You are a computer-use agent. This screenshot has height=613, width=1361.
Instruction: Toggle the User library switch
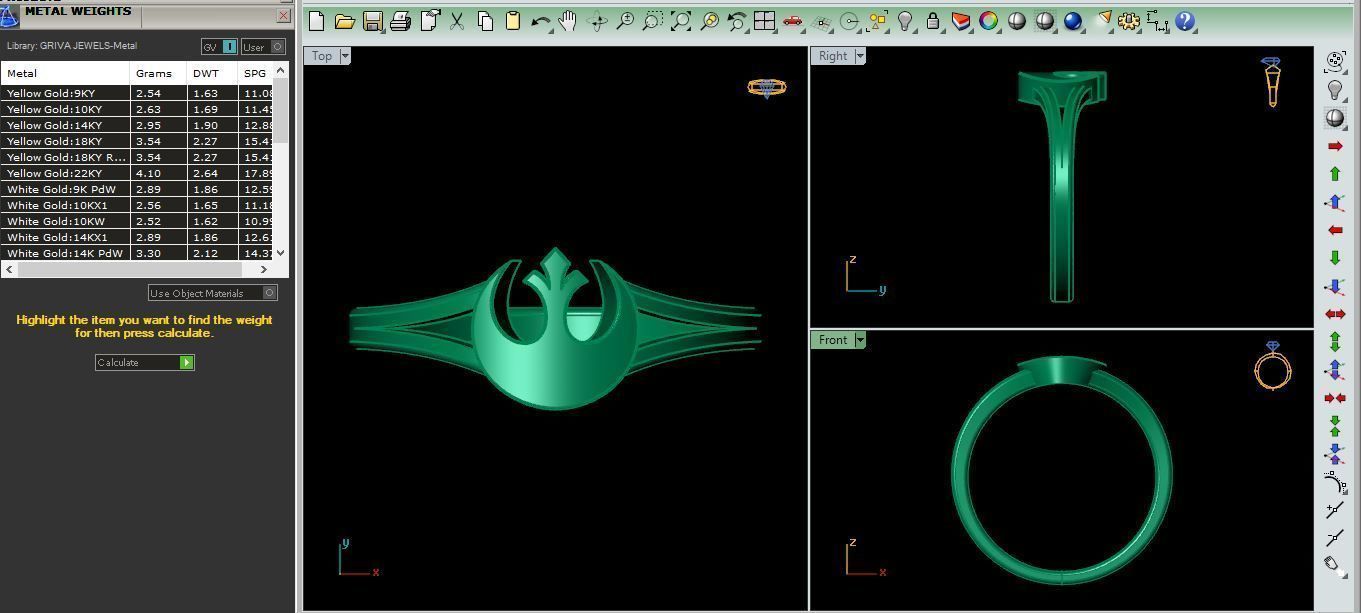263,47
